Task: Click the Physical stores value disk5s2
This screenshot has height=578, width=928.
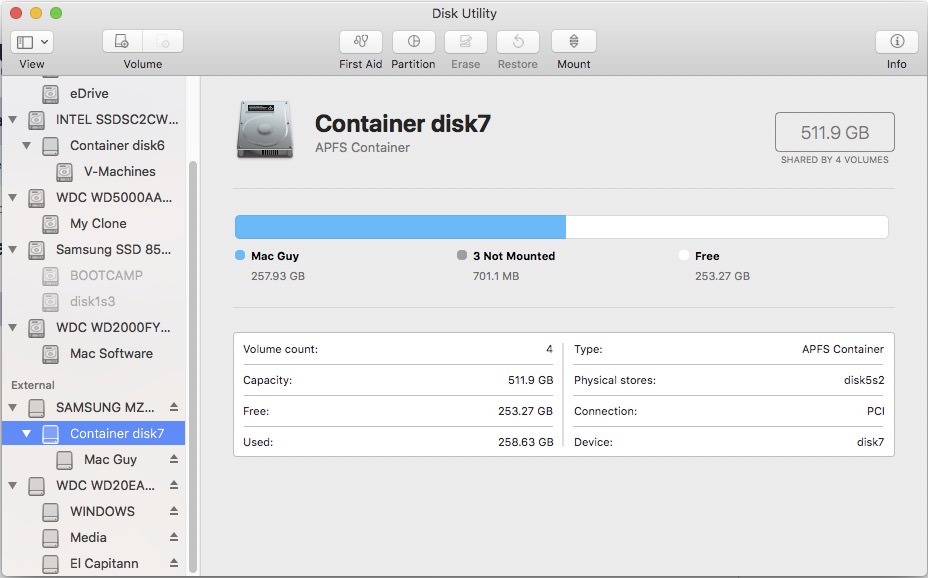Action: [864, 380]
